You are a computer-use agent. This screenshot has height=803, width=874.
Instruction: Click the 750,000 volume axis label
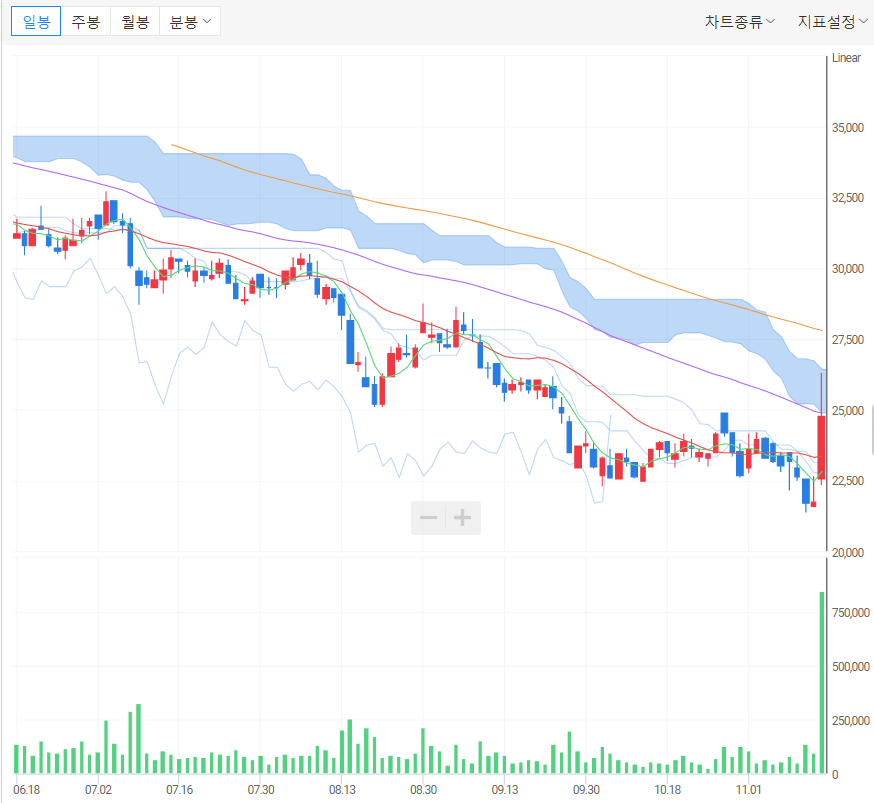point(851,612)
